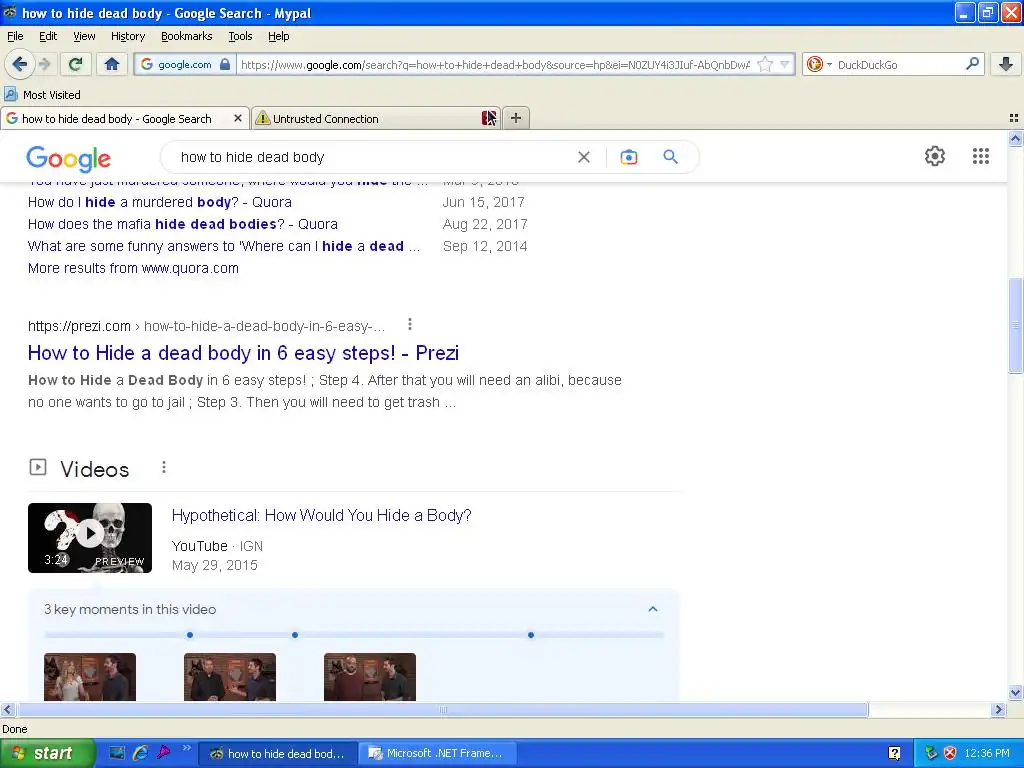Open the Google apps grid

tap(980, 156)
